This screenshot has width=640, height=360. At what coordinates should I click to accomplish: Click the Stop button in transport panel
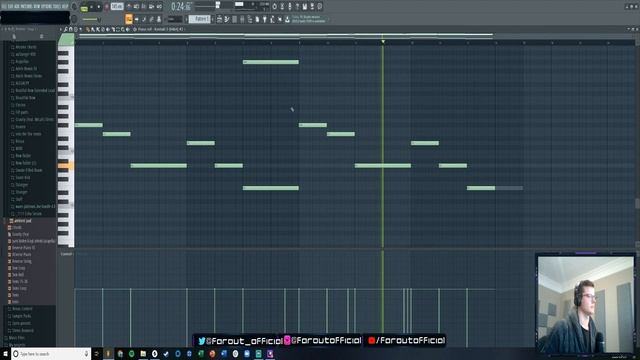(x=98, y=7)
